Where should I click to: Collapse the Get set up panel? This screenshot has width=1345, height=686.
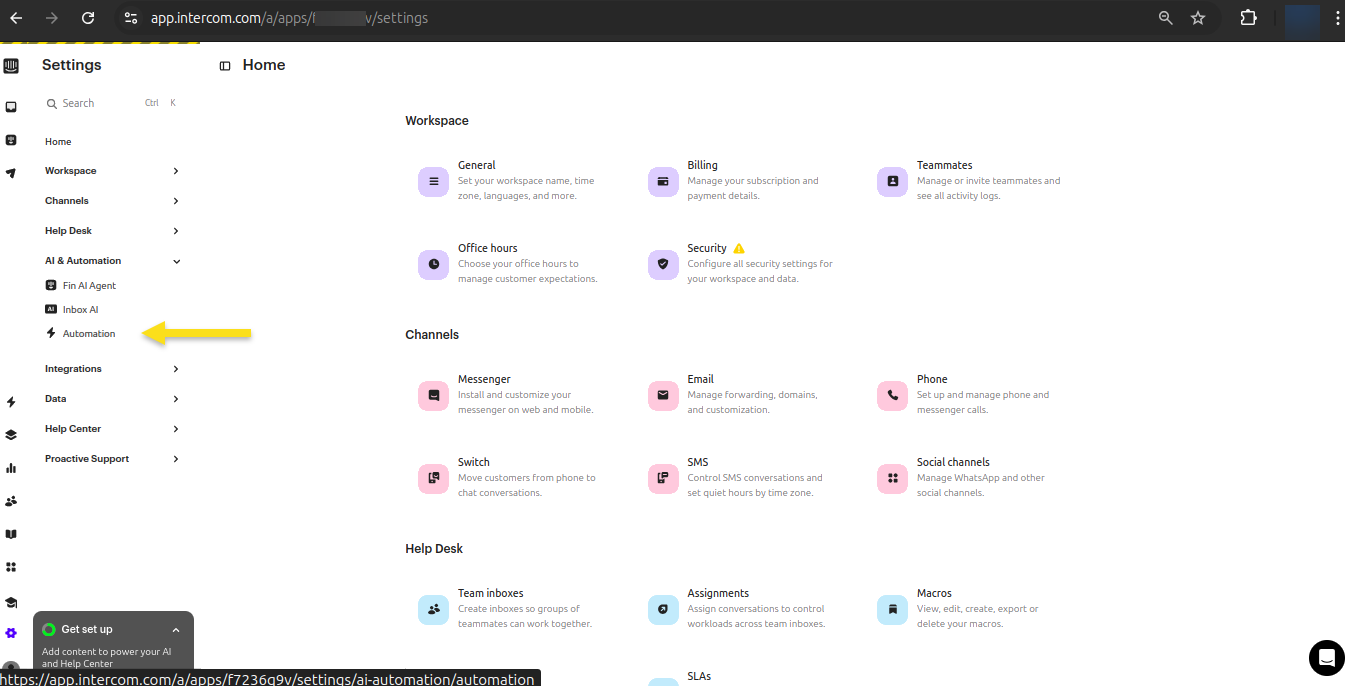point(176,630)
